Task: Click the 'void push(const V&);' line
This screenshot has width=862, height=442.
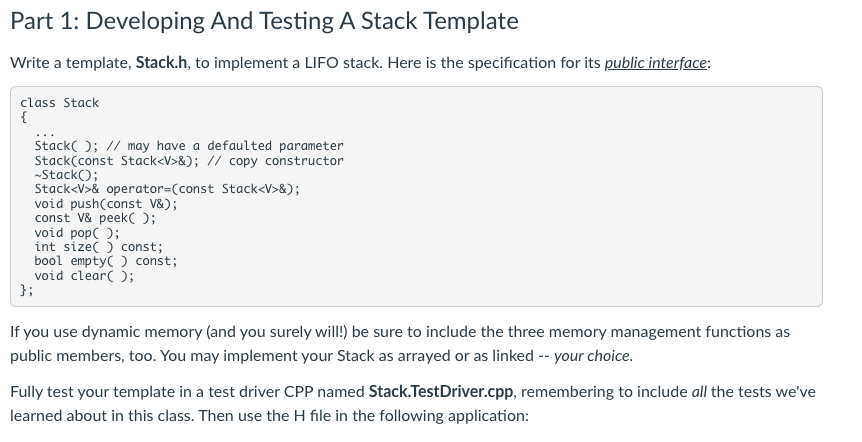Action: pos(106,204)
